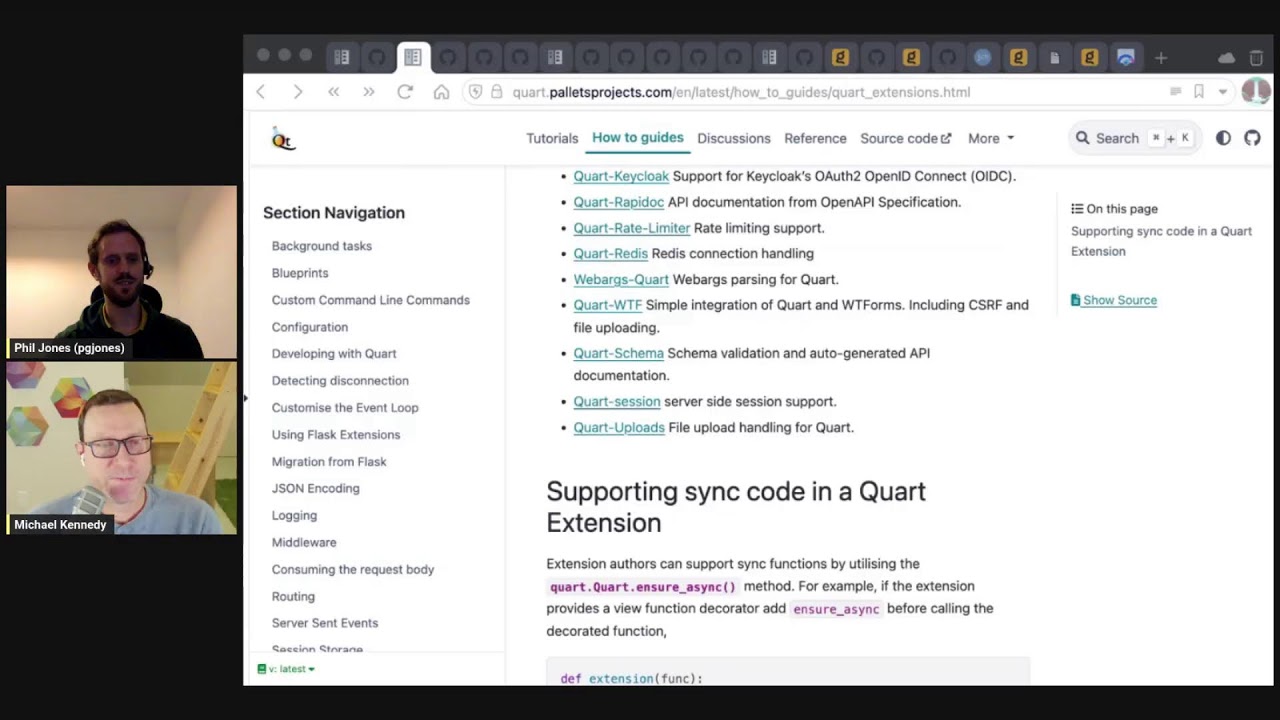Switch to the Discussions section
1280x720 pixels.
tap(734, 138)
